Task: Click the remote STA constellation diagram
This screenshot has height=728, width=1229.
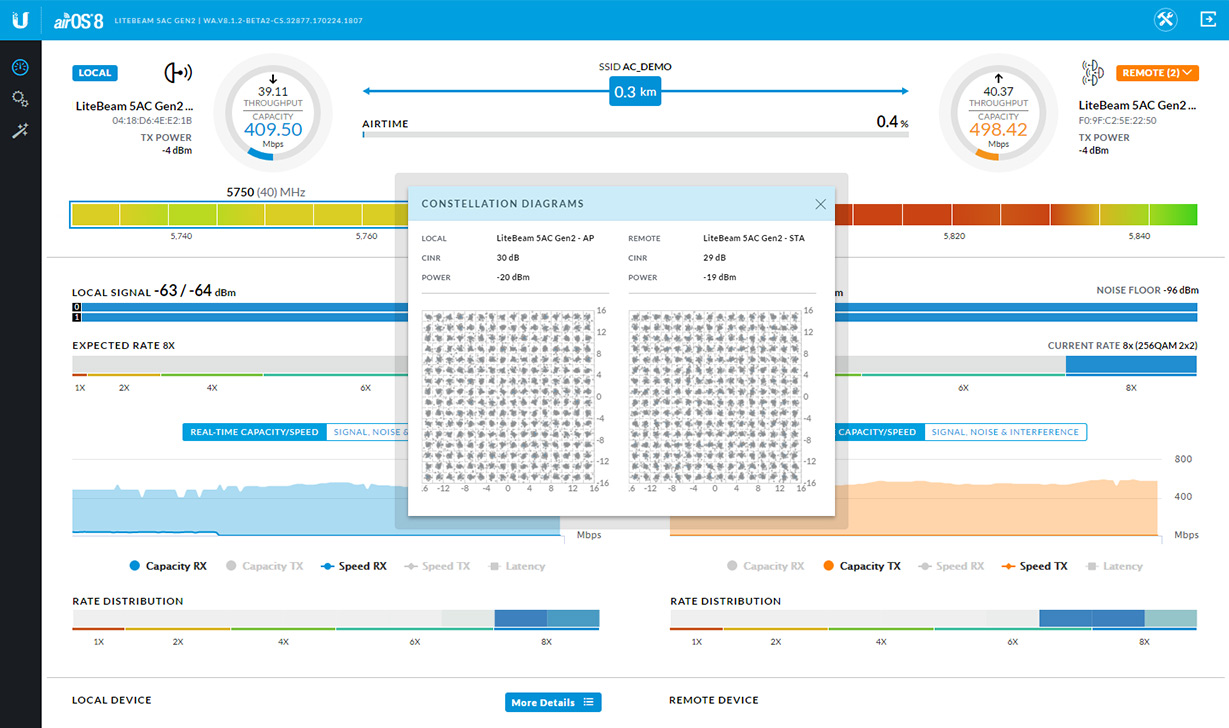Action: tap(713, 396)
